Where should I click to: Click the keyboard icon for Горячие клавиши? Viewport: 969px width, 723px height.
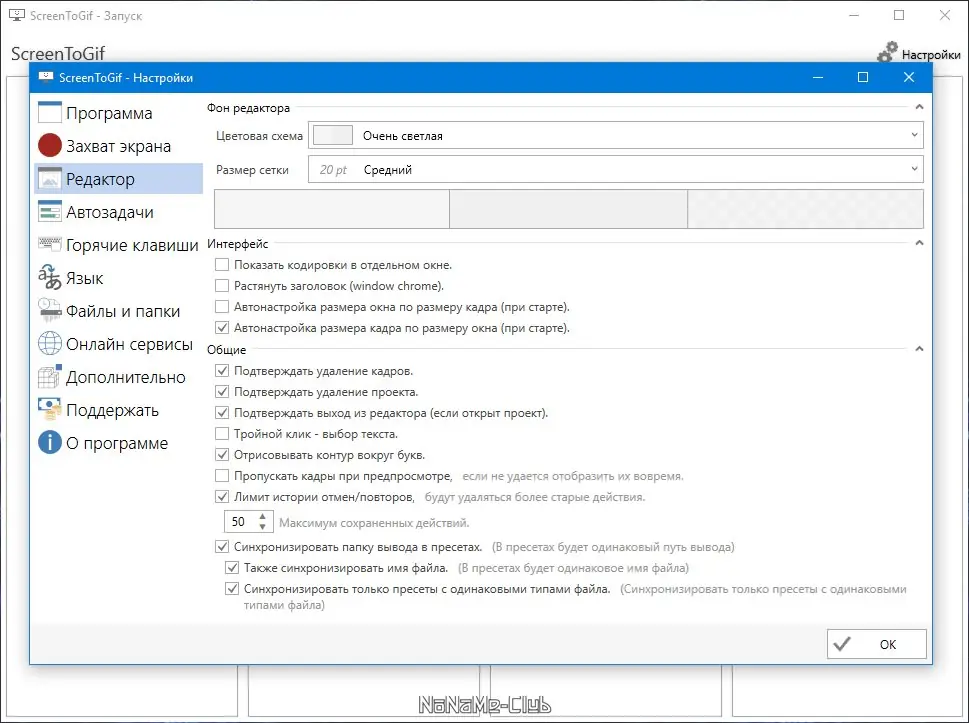(x=49, y=243)
